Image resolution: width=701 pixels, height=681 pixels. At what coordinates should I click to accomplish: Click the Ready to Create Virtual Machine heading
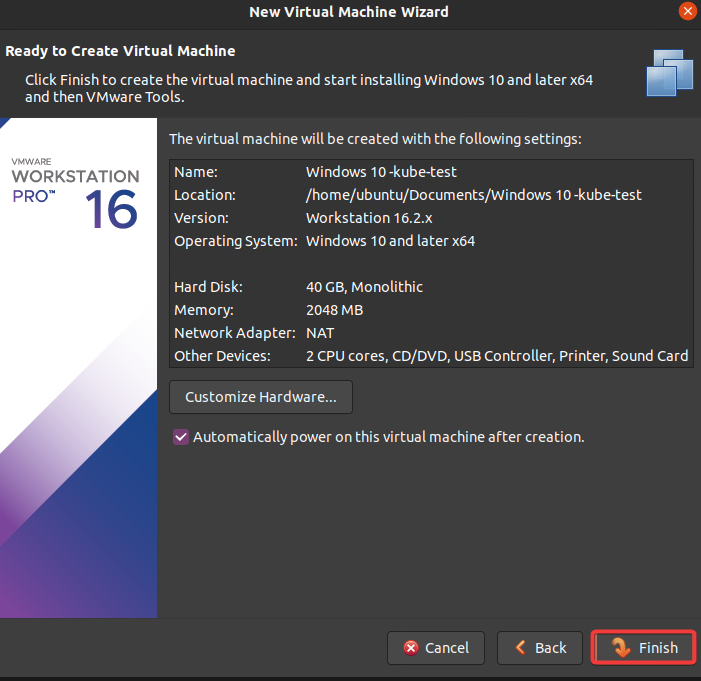tap(120, 51)
